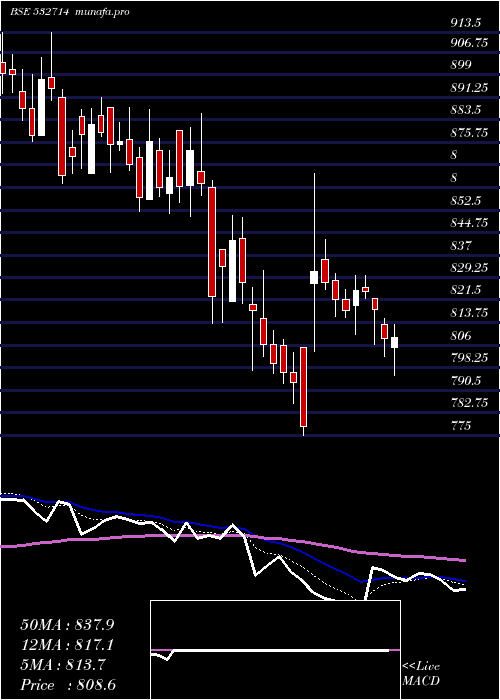Select the 806 price label
500x700 pixels.
pyautogui.click(x=460, y=335)
